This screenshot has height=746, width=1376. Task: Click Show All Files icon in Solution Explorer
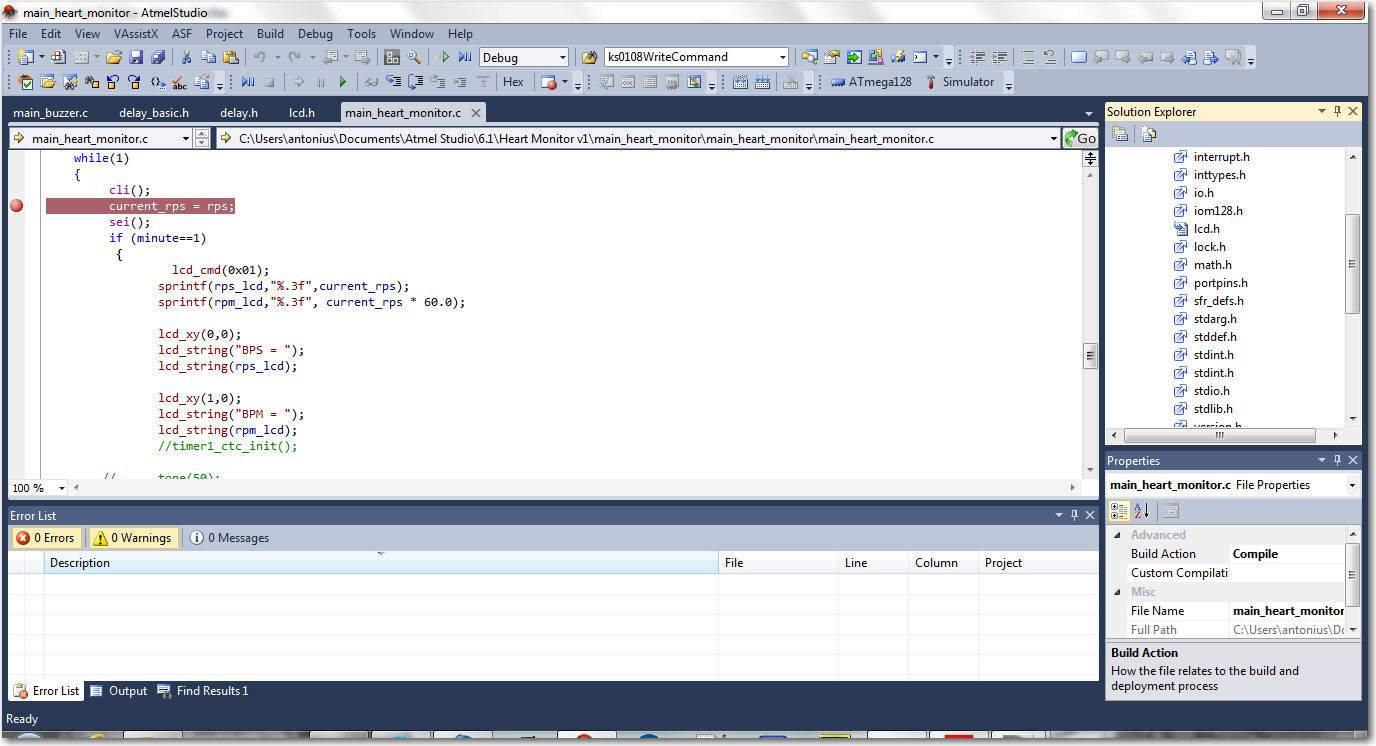point(1148,134)
